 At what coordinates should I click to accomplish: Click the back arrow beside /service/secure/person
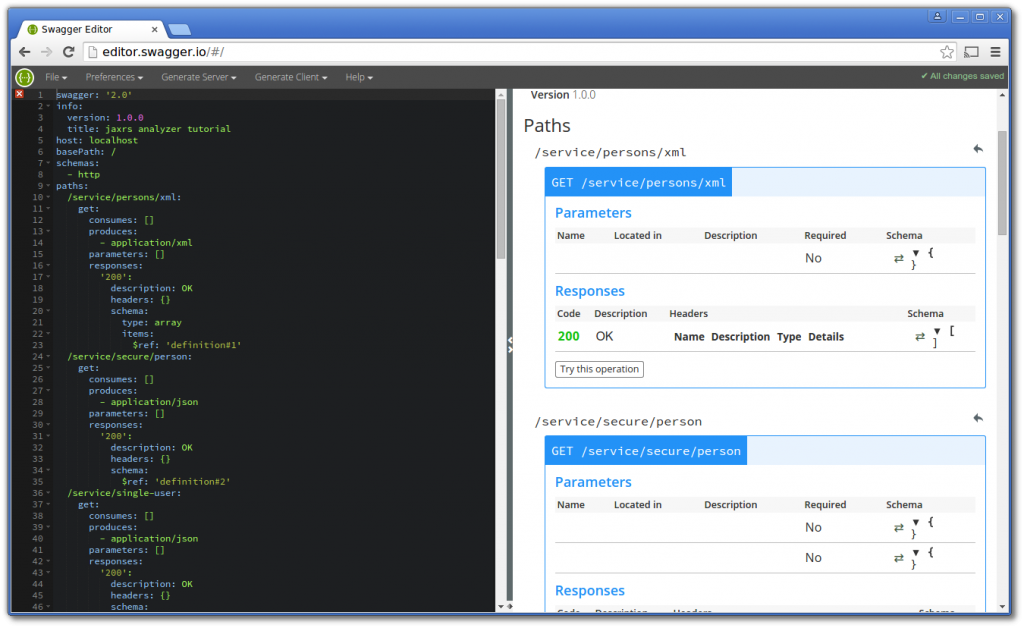pos(977,417)
